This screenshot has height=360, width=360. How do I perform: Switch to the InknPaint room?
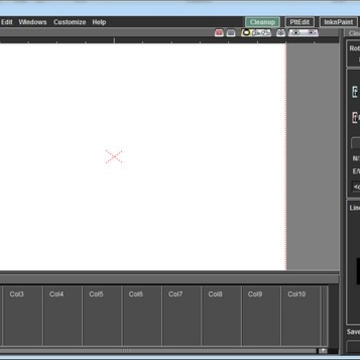(x=338, y=22)
